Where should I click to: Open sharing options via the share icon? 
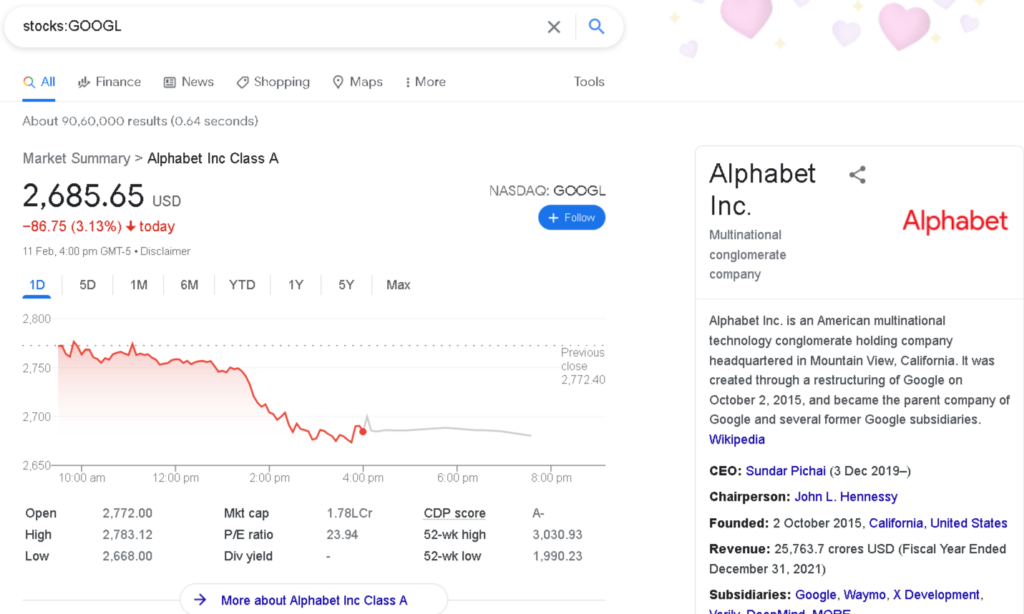click(x=857, y=174)
